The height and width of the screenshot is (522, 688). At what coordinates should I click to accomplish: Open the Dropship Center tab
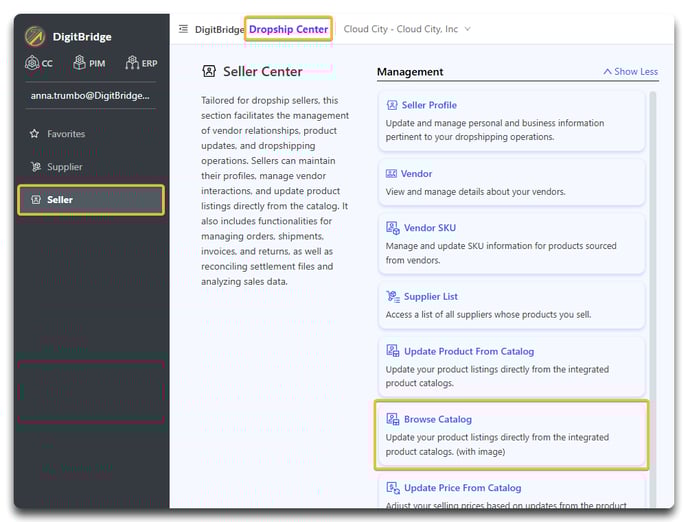[x=288, y=29]
